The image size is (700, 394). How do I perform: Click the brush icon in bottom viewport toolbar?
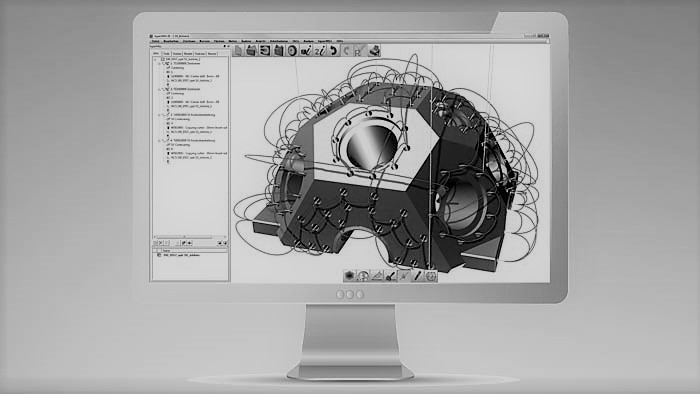tap(391, 276)
